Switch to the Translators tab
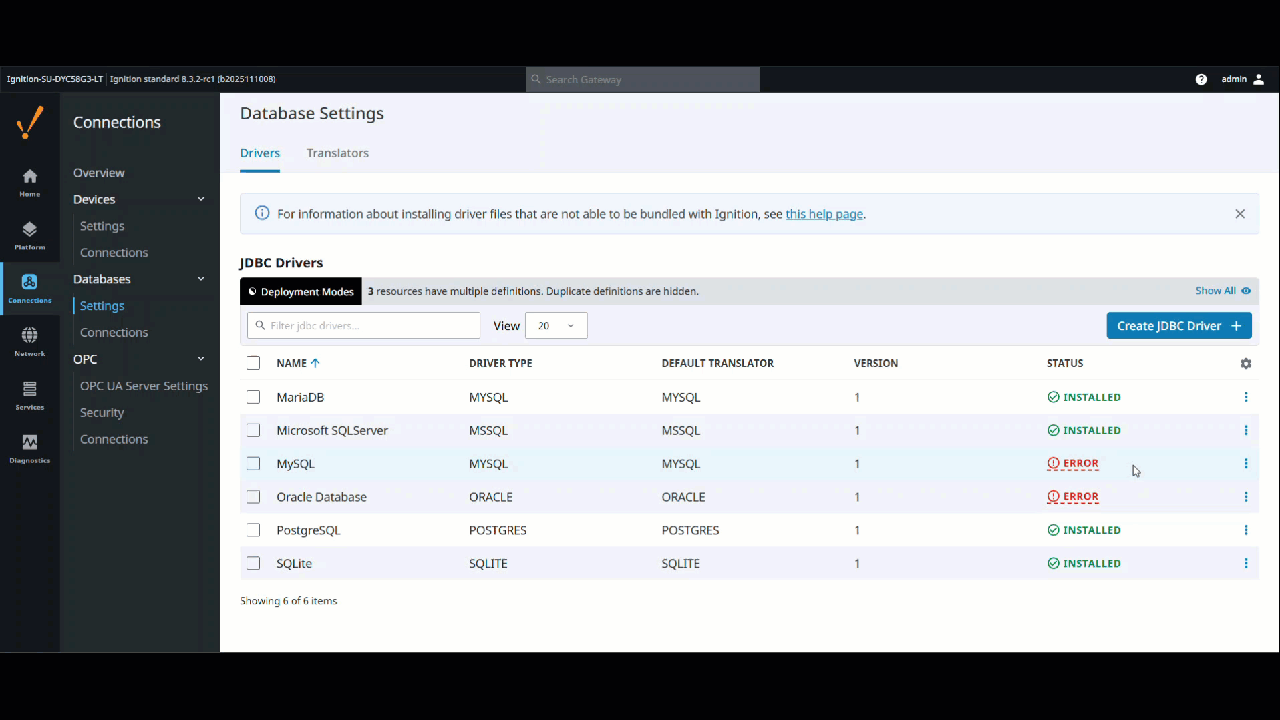This screenshot has height=720, width=1280. coord(337,152)
